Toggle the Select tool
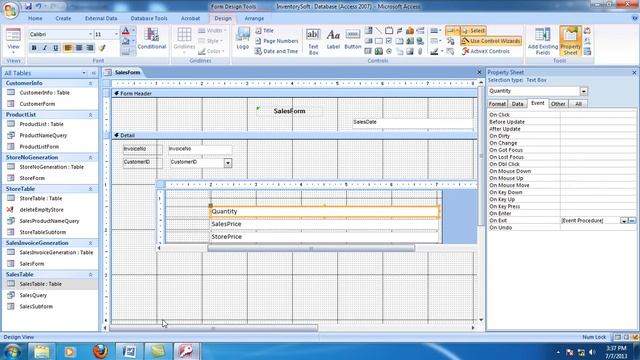Screen dimensions: 640x360 click(473, 31)
